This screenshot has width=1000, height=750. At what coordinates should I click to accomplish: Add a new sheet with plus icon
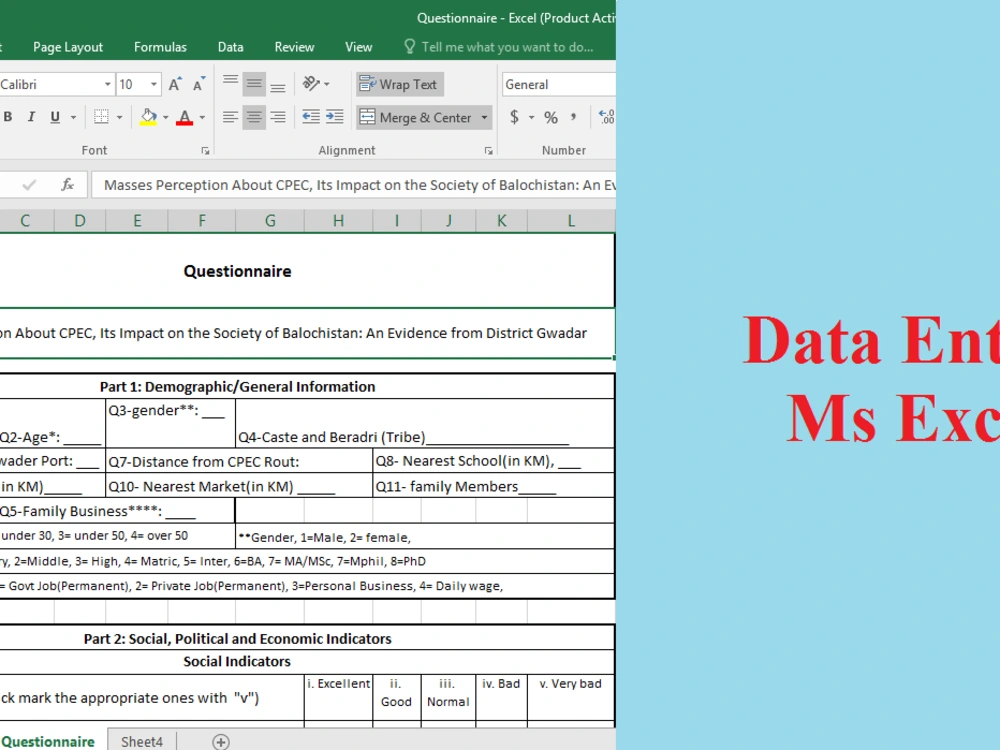[x=221, y=742]
